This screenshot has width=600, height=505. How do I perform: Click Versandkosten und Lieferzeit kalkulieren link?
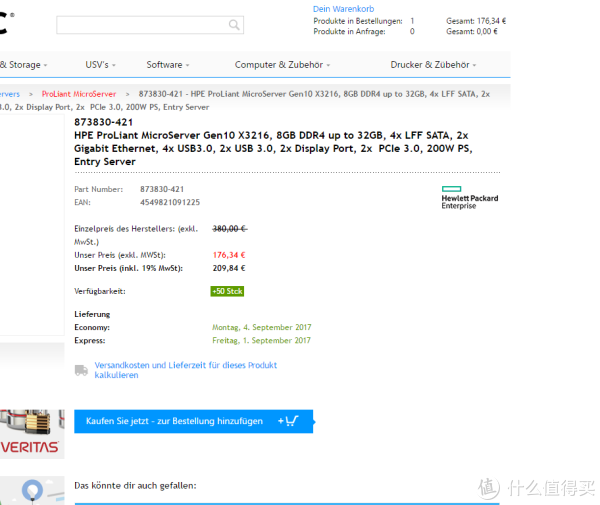(x=186, y=370)
